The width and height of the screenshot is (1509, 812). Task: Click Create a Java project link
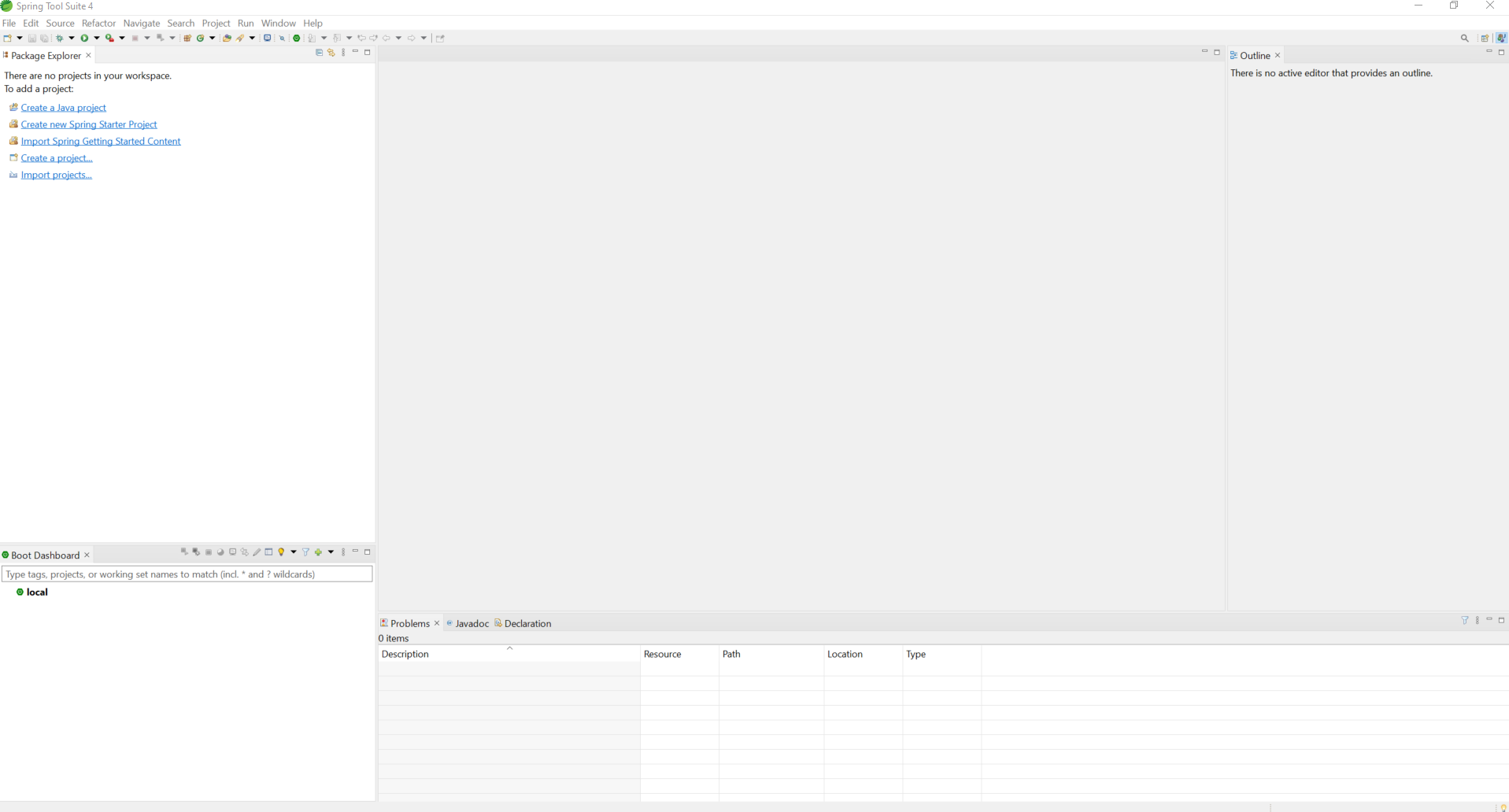point(63,108)
